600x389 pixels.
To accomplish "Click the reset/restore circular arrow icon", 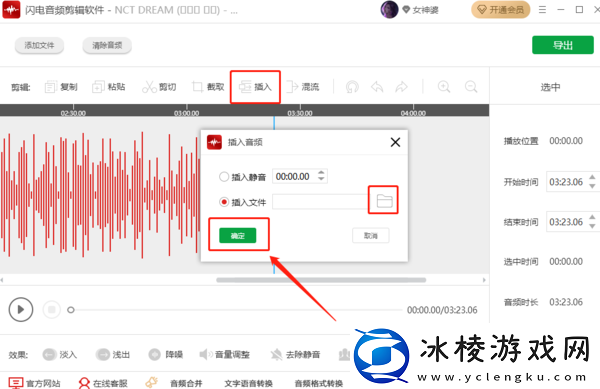I will click(352, 87).
